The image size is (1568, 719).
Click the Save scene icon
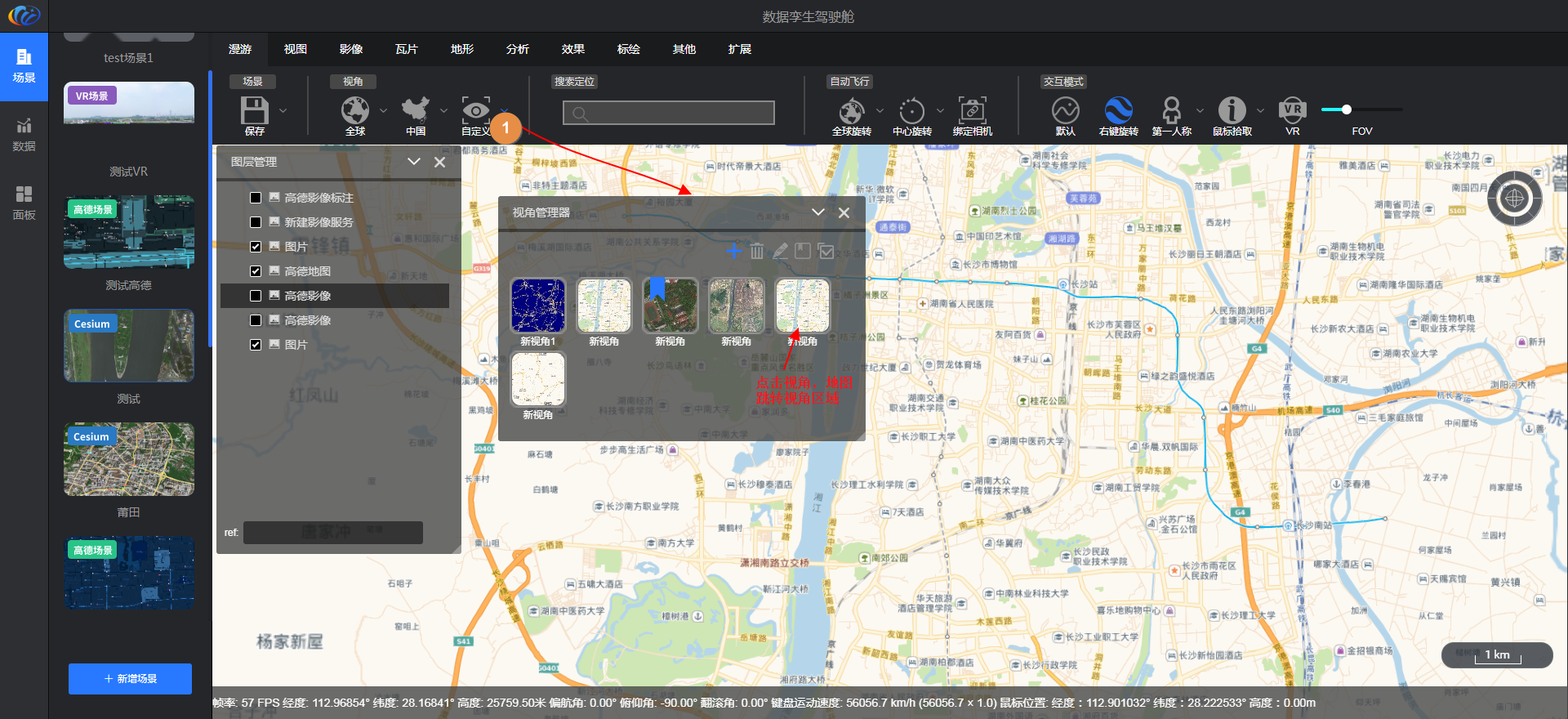click(x=254, y=111)
